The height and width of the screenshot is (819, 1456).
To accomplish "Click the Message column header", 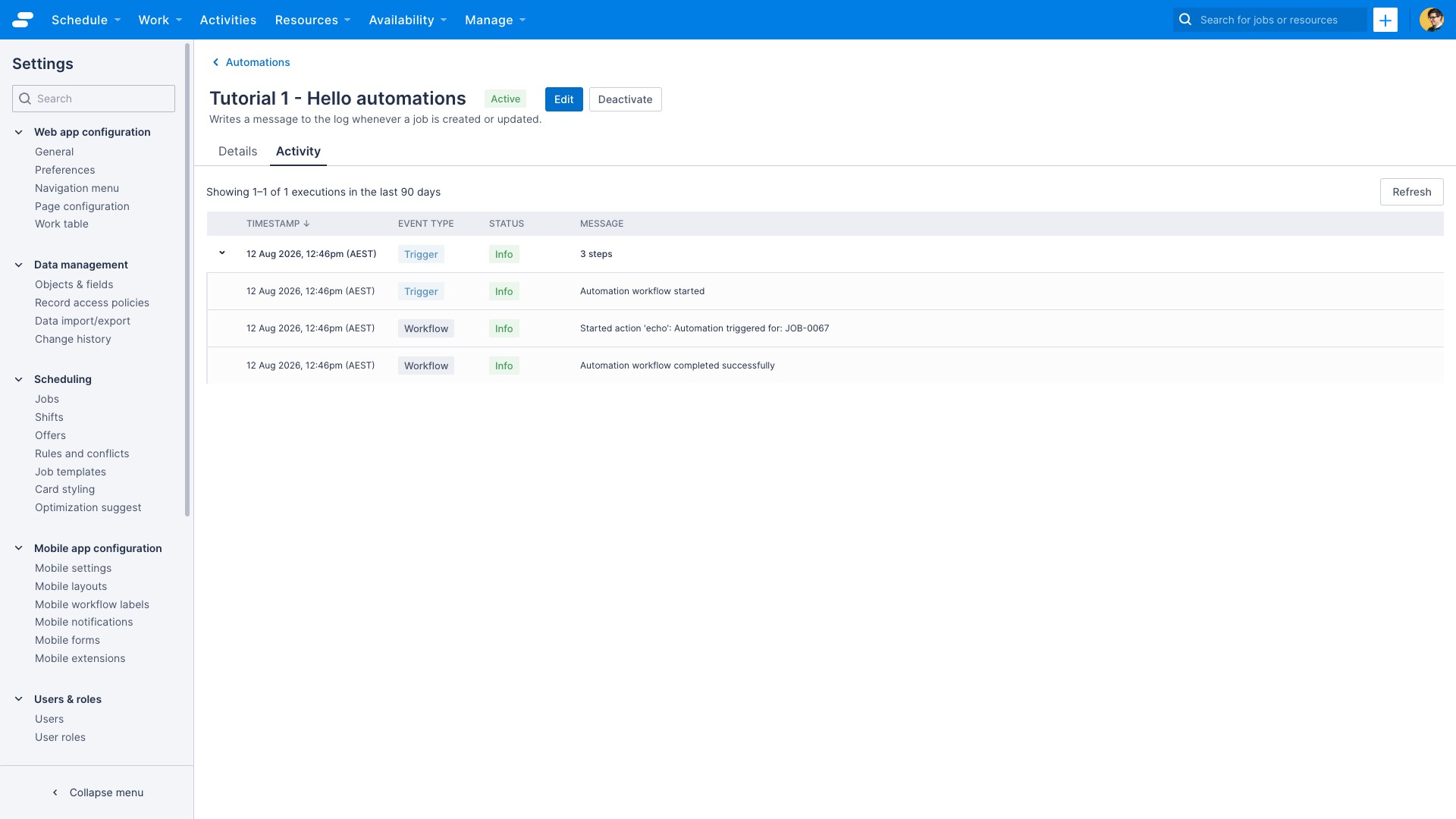I will click(x=602, y=224).
